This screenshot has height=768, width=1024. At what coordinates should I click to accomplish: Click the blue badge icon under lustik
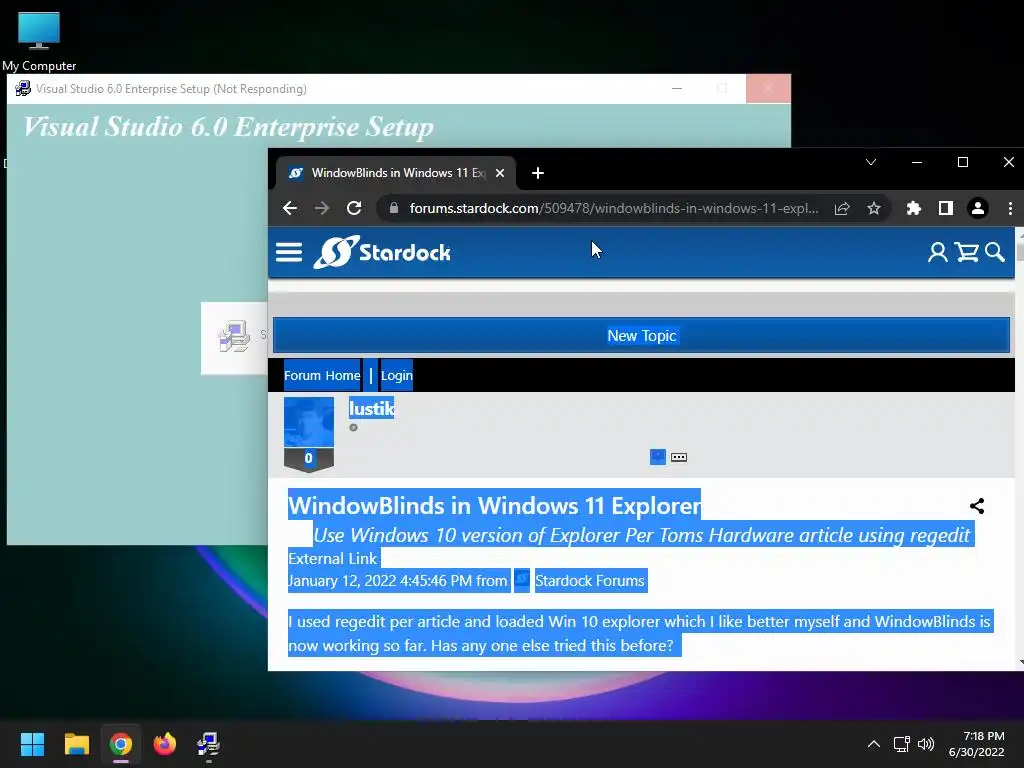(658, 456)
